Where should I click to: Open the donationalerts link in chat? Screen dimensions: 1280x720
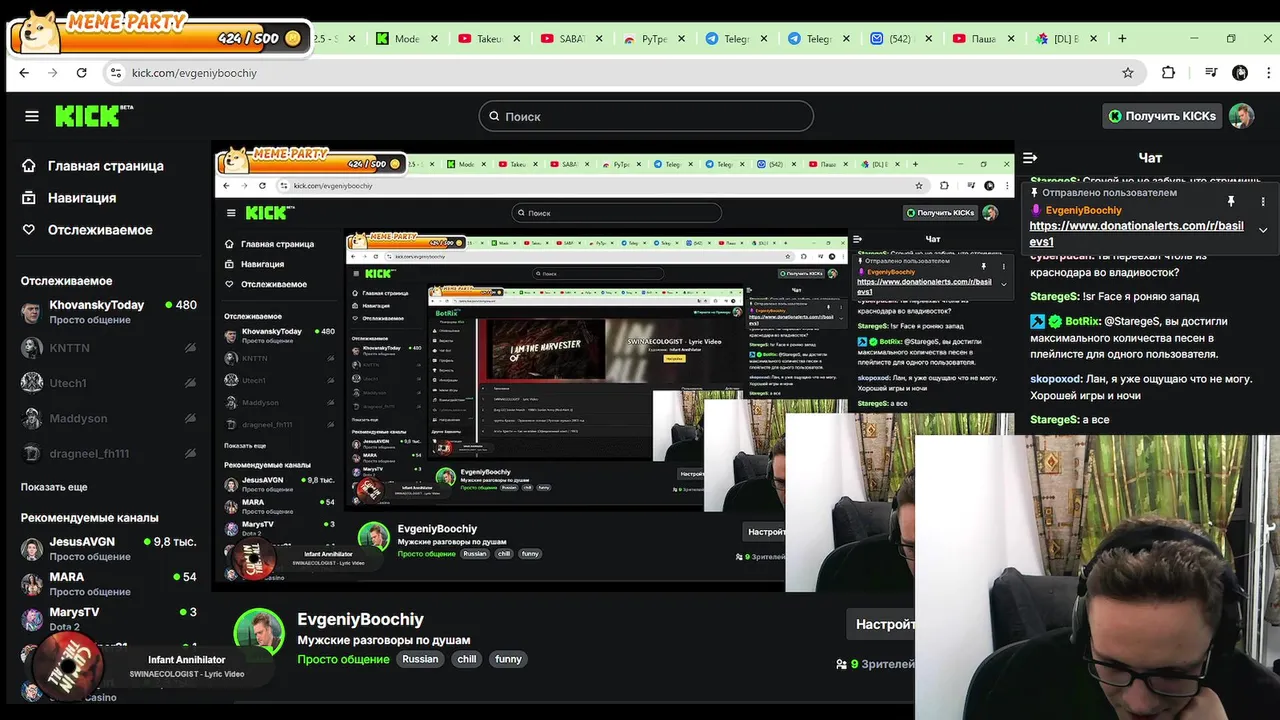pyautogui.click(x=1136, y=233)
